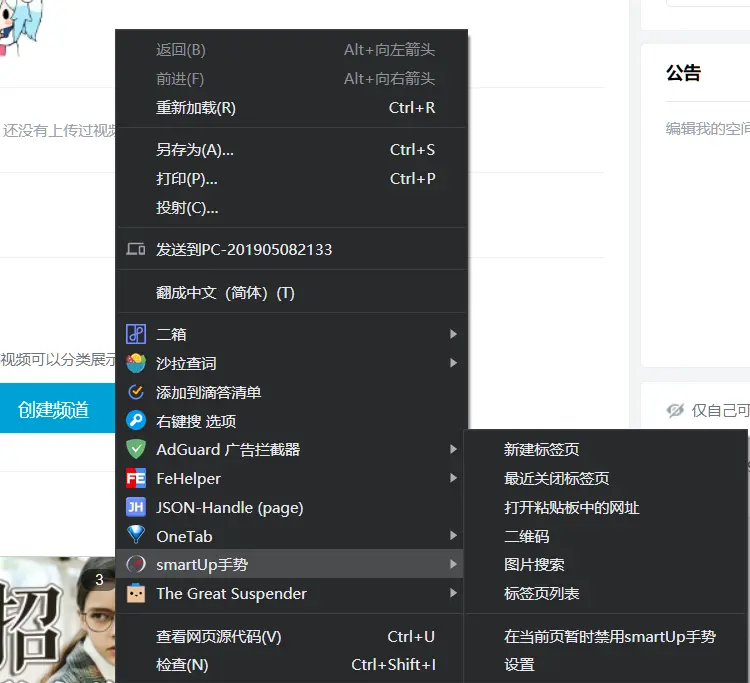Click the 二箱 extension icon
Viewport: 750px width, 683px height.
(136, 334)
